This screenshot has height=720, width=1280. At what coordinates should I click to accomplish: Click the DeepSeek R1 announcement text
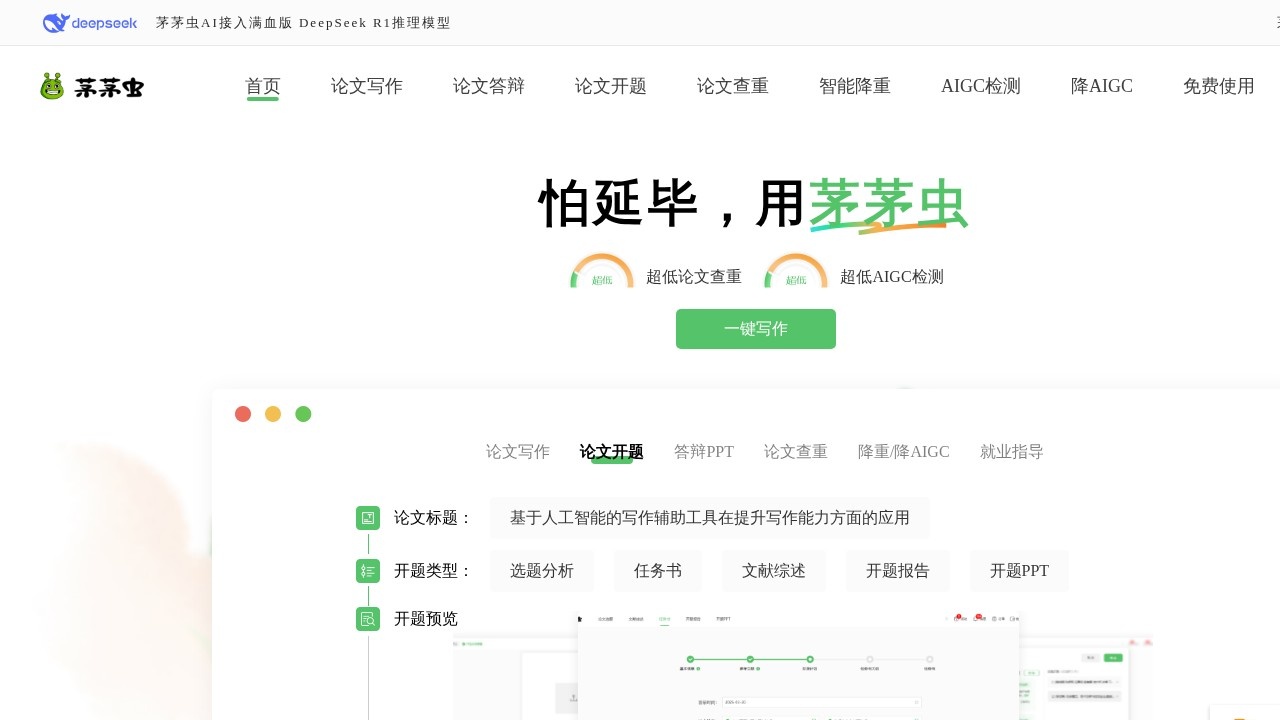tap(304, 23)
